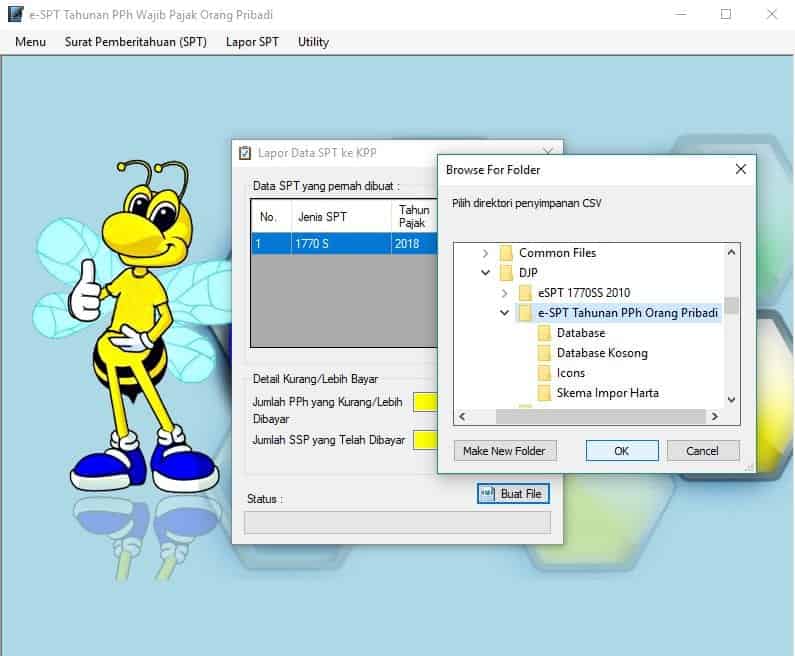This screenshot has height=656, width=795.
Task: Click the eSPT 1770SS 2010 folder icon
Action: 525,293
